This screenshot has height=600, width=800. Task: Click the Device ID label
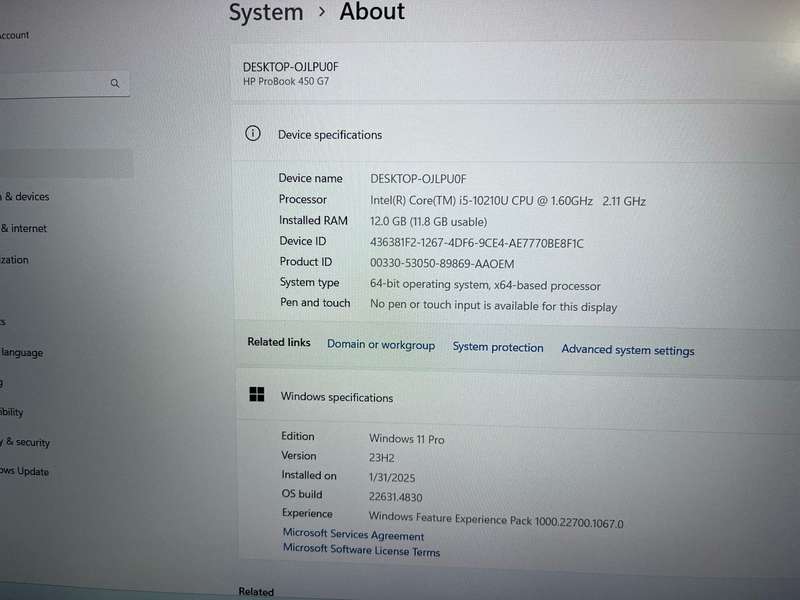click(x=303, y=241)
